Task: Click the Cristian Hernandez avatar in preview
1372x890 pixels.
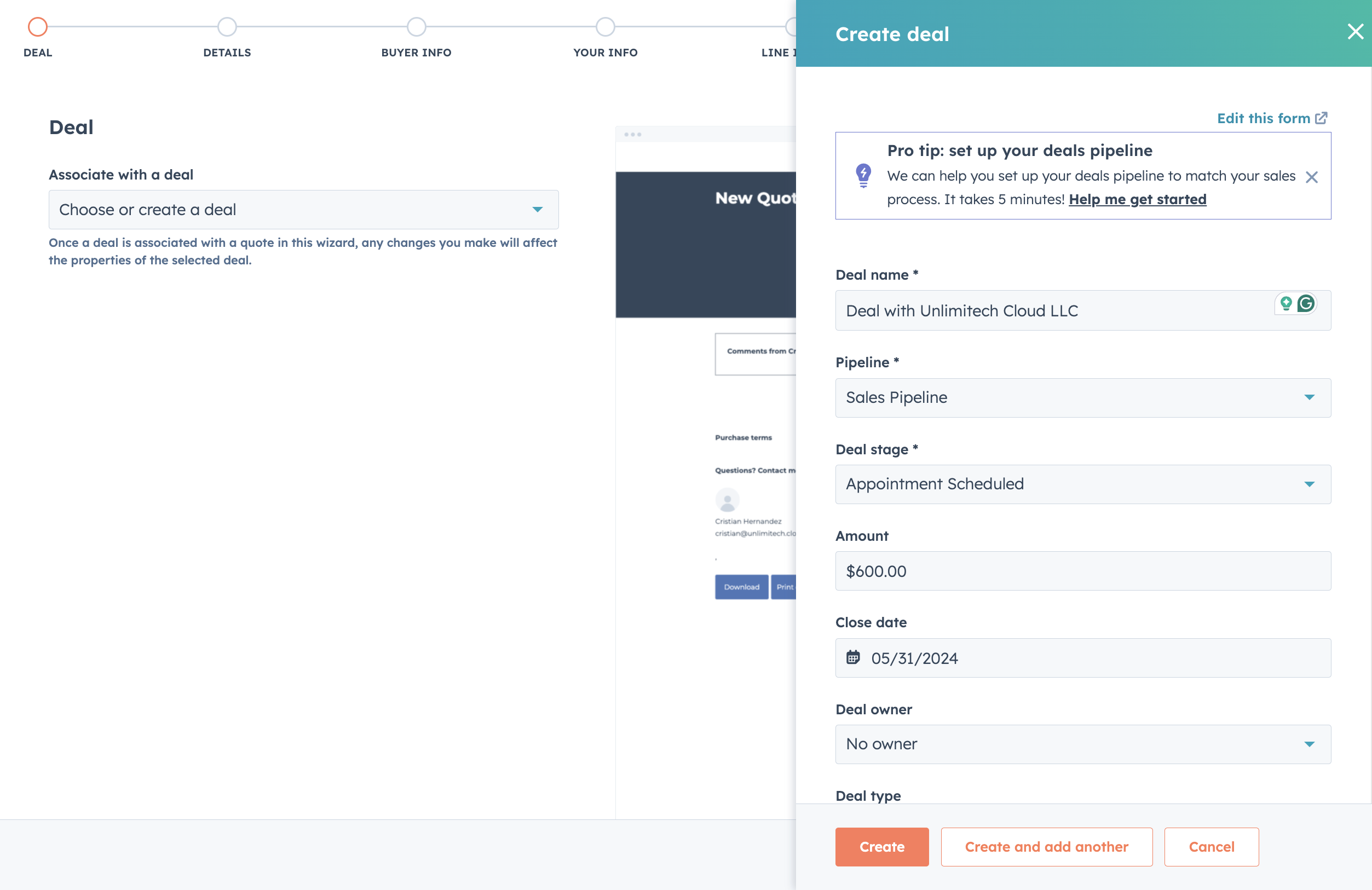Action: point(727,500)
